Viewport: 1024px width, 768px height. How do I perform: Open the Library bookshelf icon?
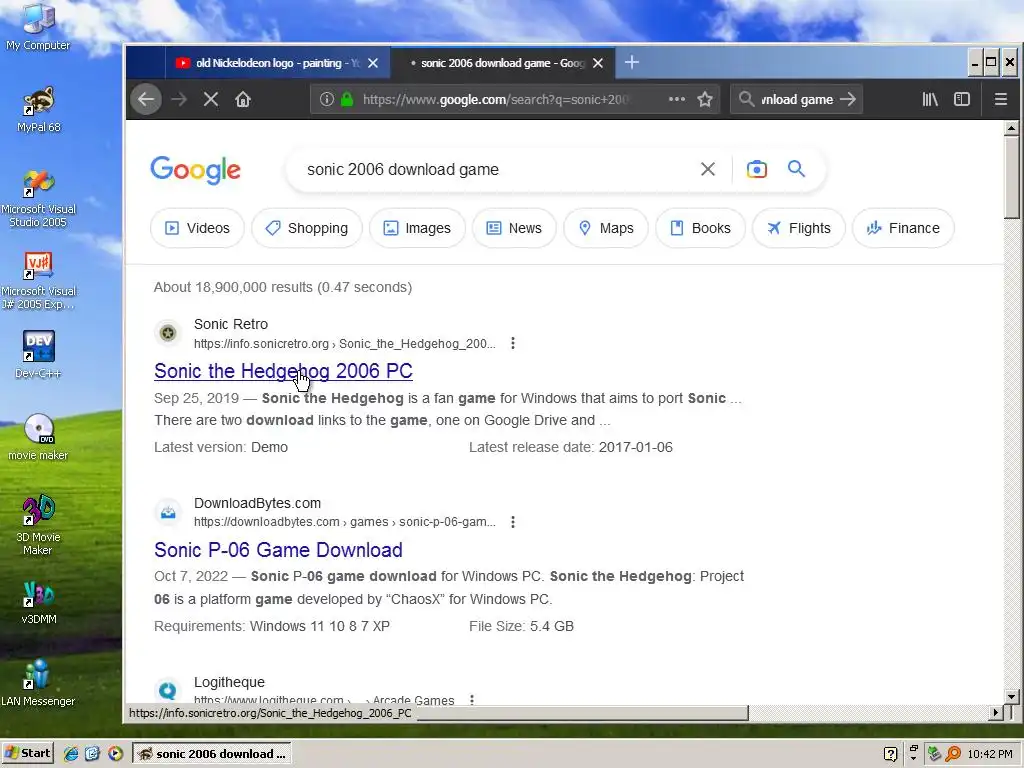pyautogui.click(x=930, y=99)
